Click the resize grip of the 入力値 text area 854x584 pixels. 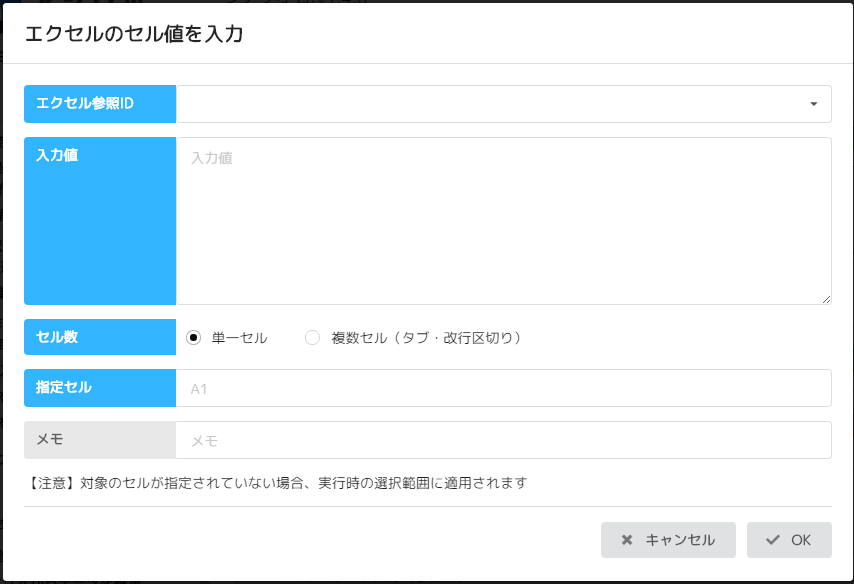click(826, 299)
